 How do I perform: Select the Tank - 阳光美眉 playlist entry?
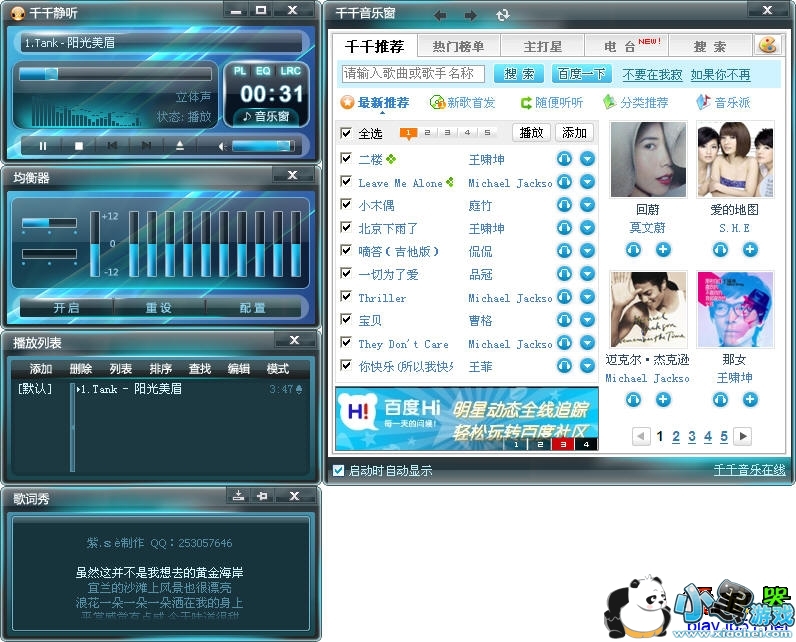[x=190, y=389]
